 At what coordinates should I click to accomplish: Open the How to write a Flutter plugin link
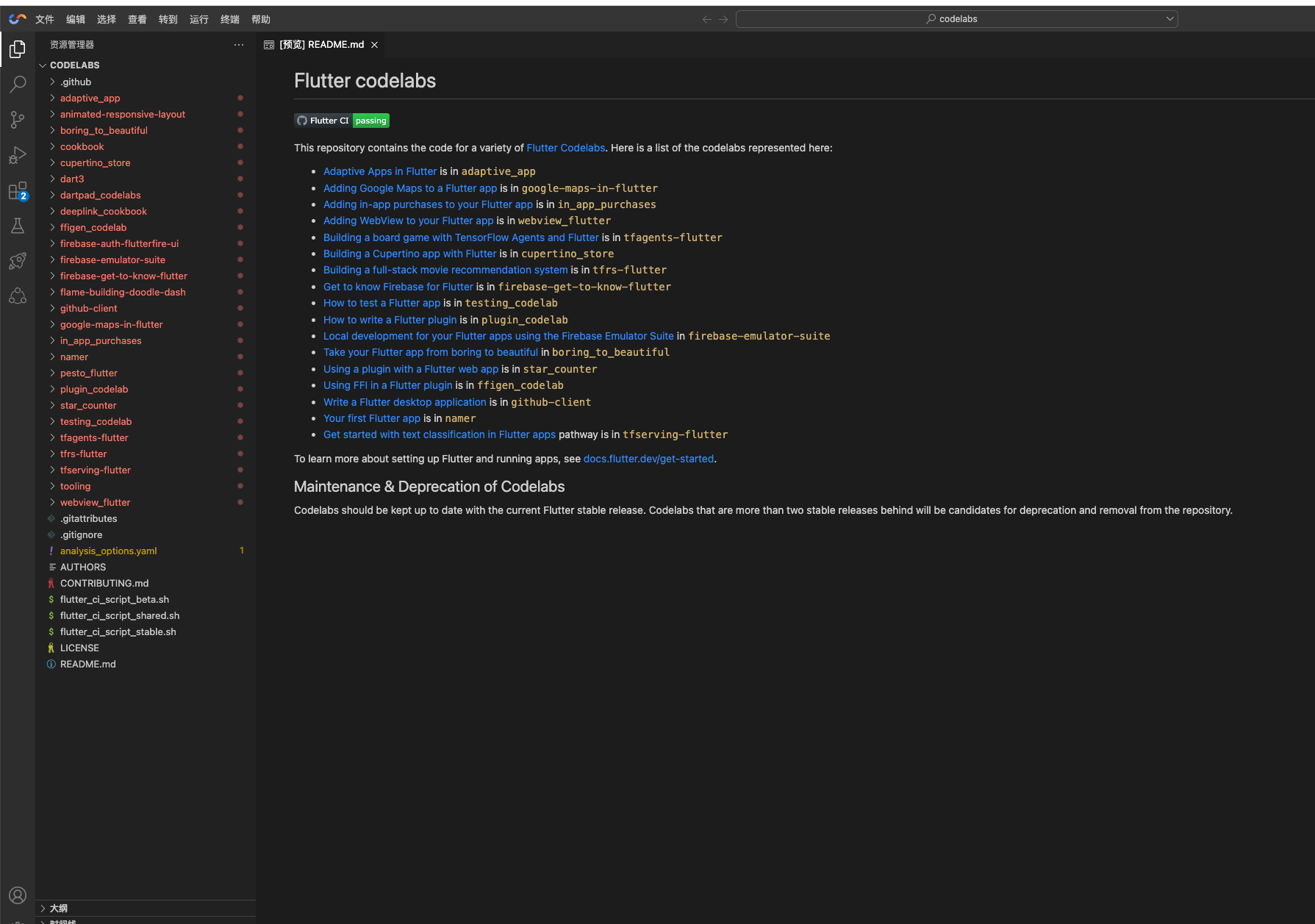(390, 320)
